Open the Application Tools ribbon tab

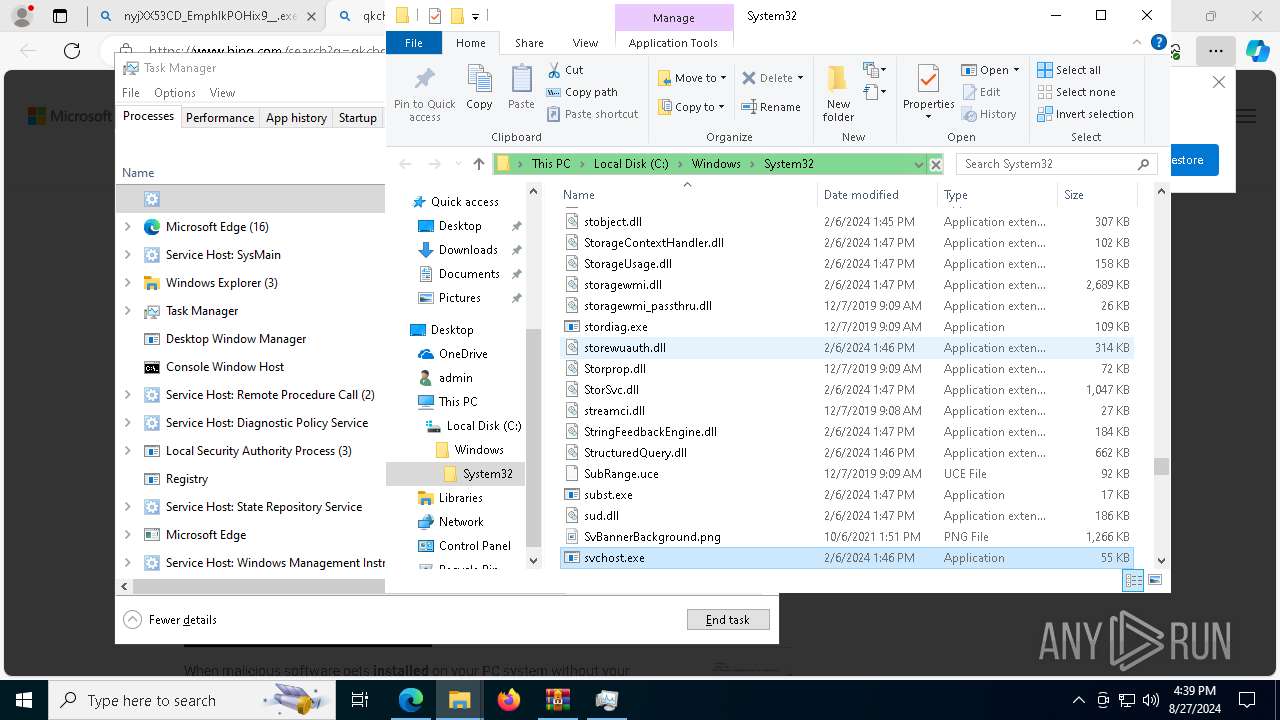pyautogui.click(x=673, y=43)
